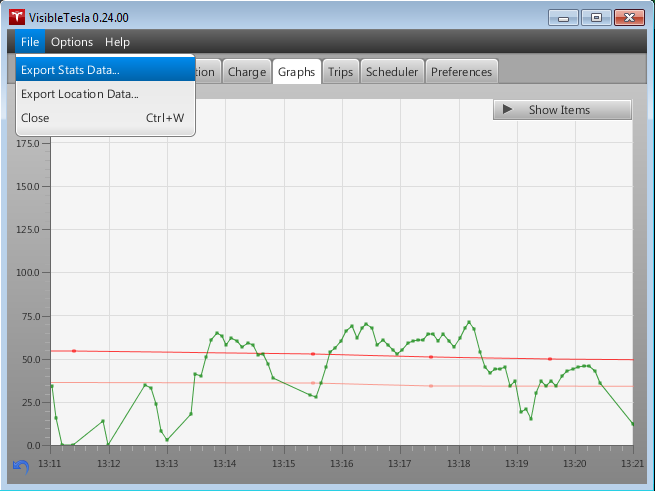655x491 pixels.
Task: Minimize the VisibleTesla window
Action: [x=563, y=18]
